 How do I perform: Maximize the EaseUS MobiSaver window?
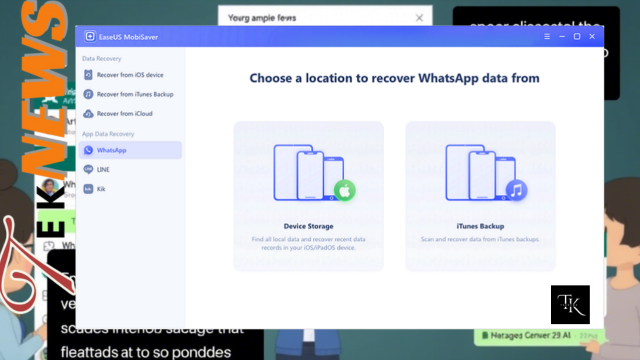click(577, 36)
